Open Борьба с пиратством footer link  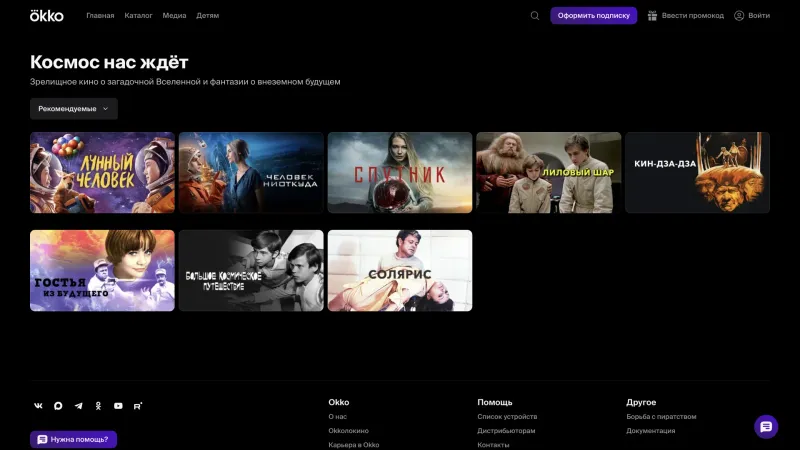(661, 417)
